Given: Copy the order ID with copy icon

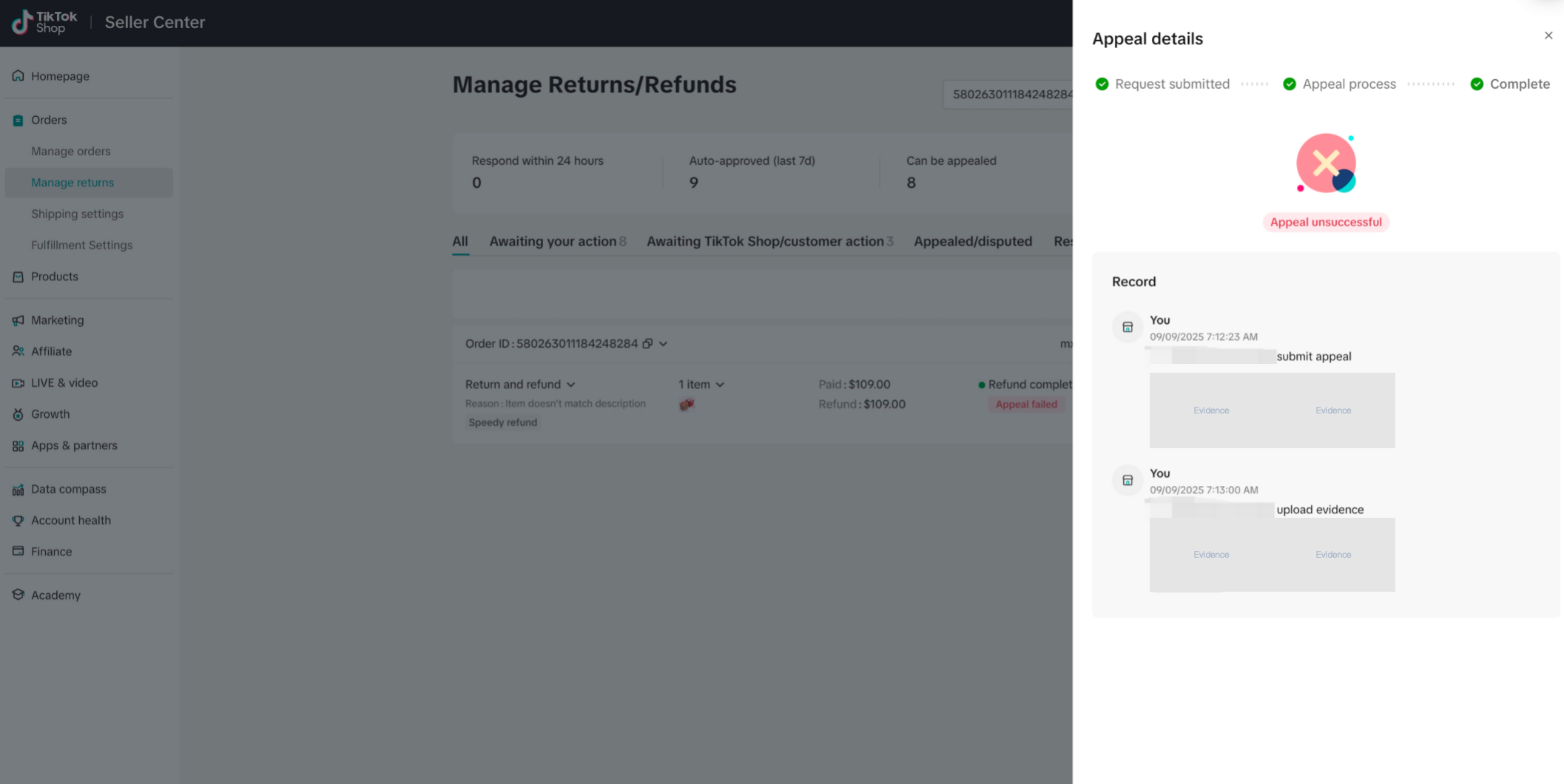Looking at the screenshot, I should coord(647,344).
